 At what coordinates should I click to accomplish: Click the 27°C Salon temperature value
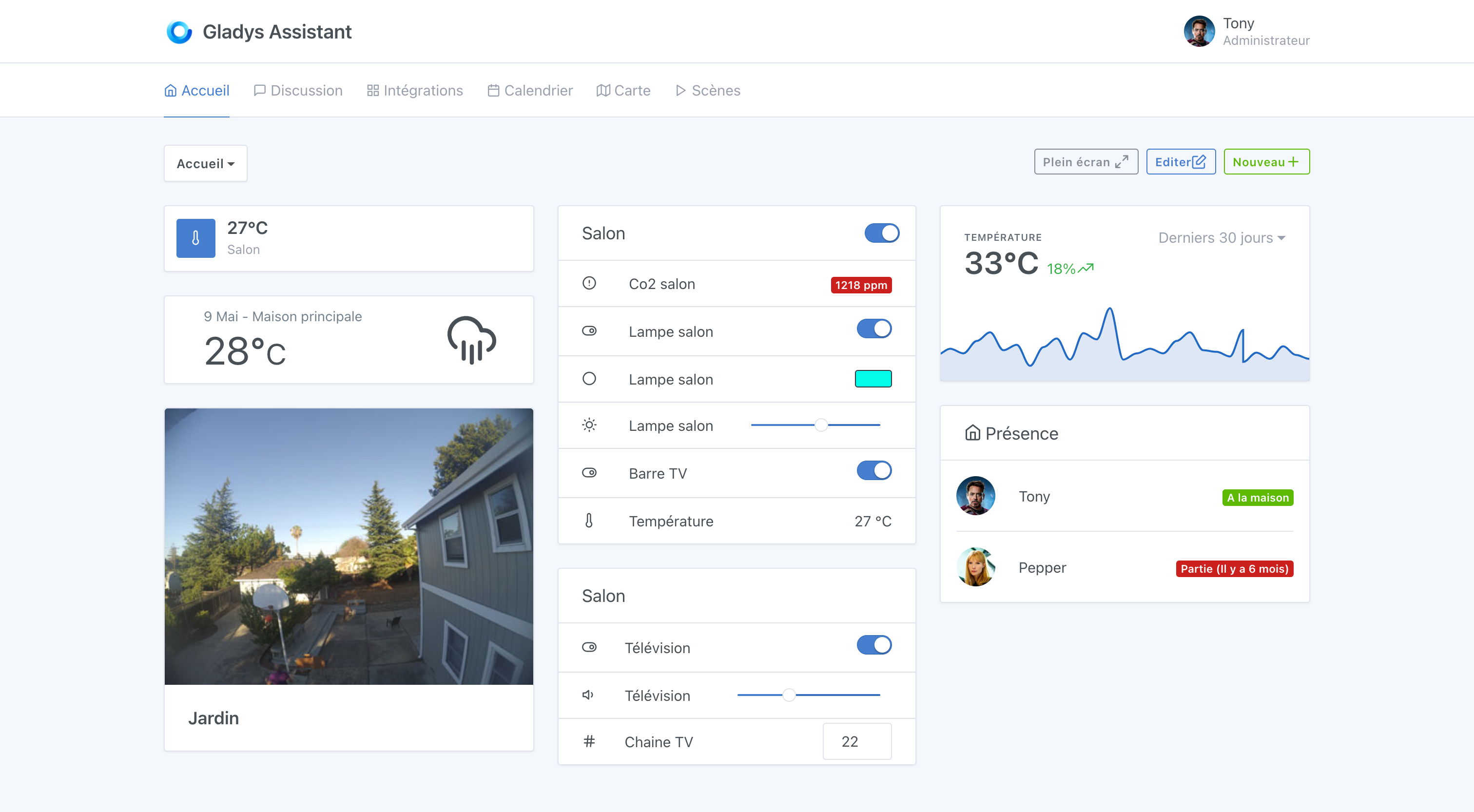pos(247,228)
